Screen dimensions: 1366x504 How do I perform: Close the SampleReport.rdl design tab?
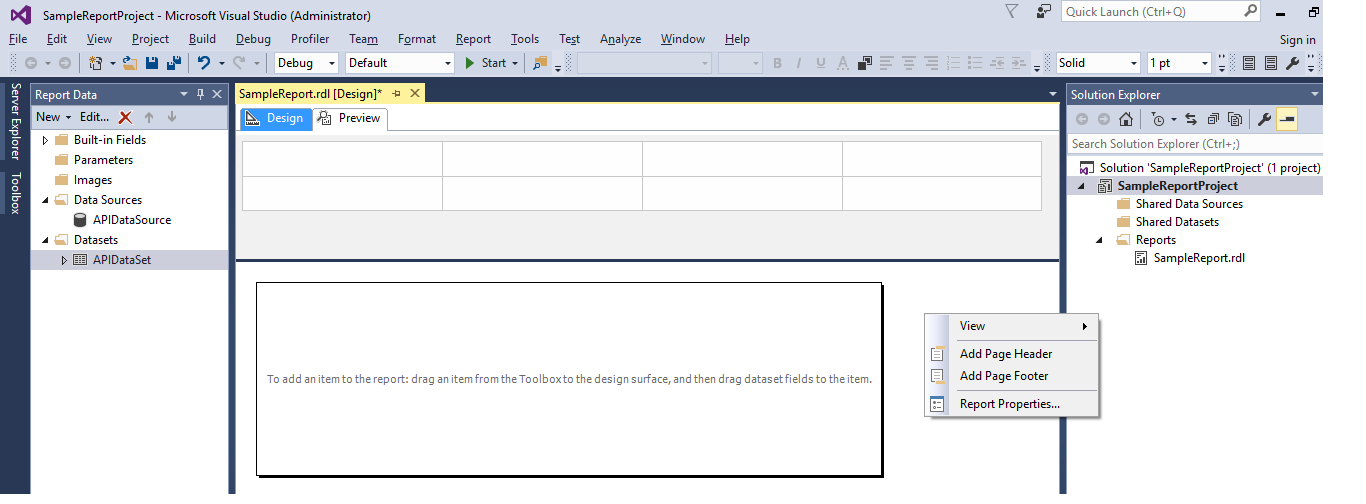(x=414, y=93)
